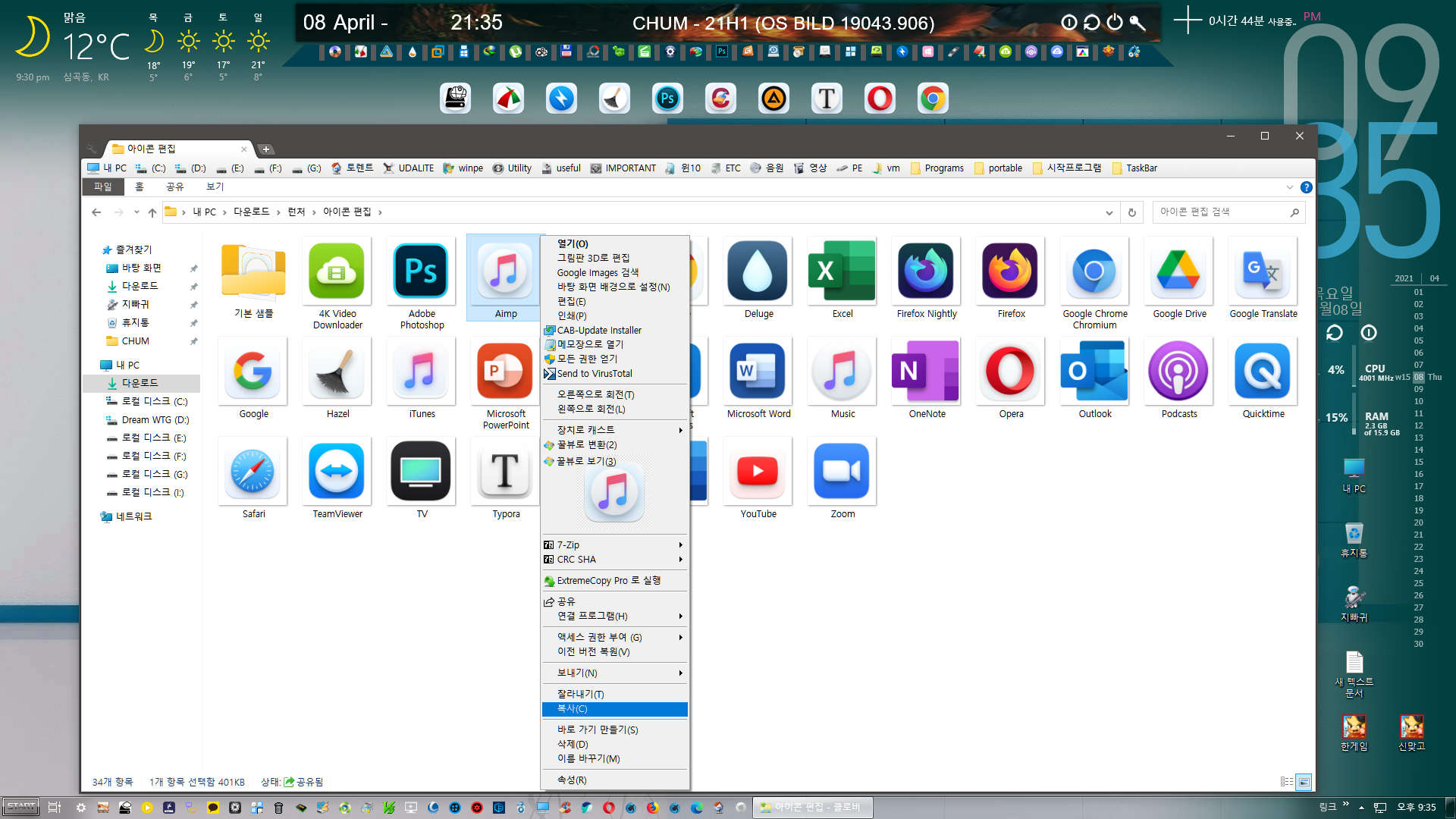The width and height of the screenshot is (1456, 819).
Task: Select the Deluge icon file
Action: coord(758,278)
